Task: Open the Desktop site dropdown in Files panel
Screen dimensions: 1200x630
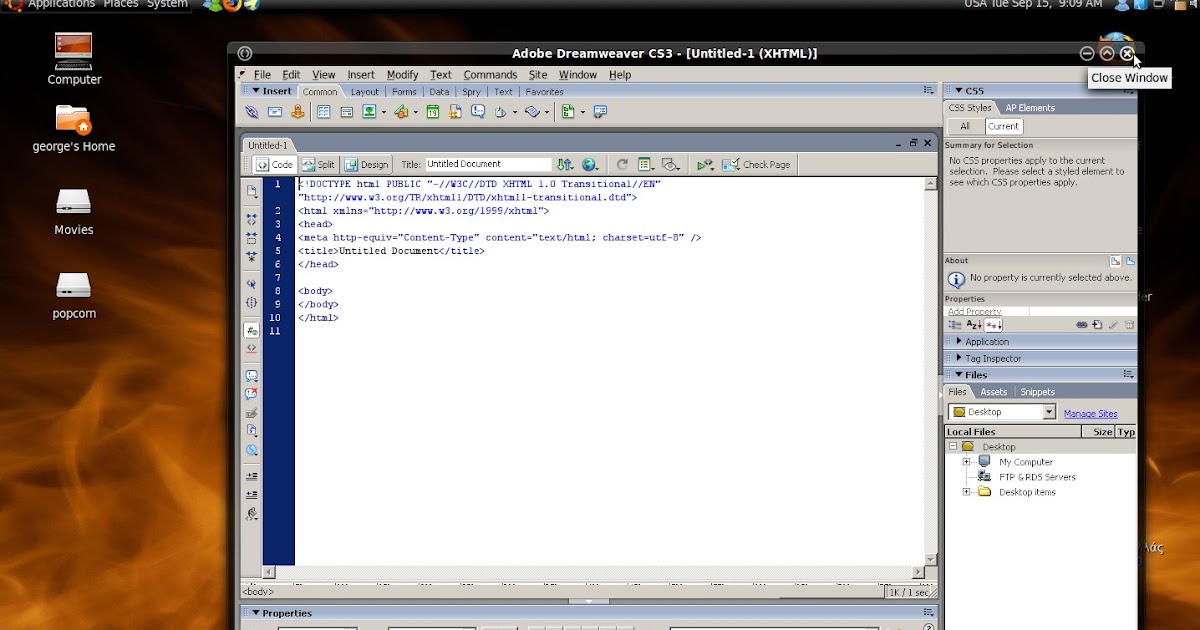Action: 1049,412
